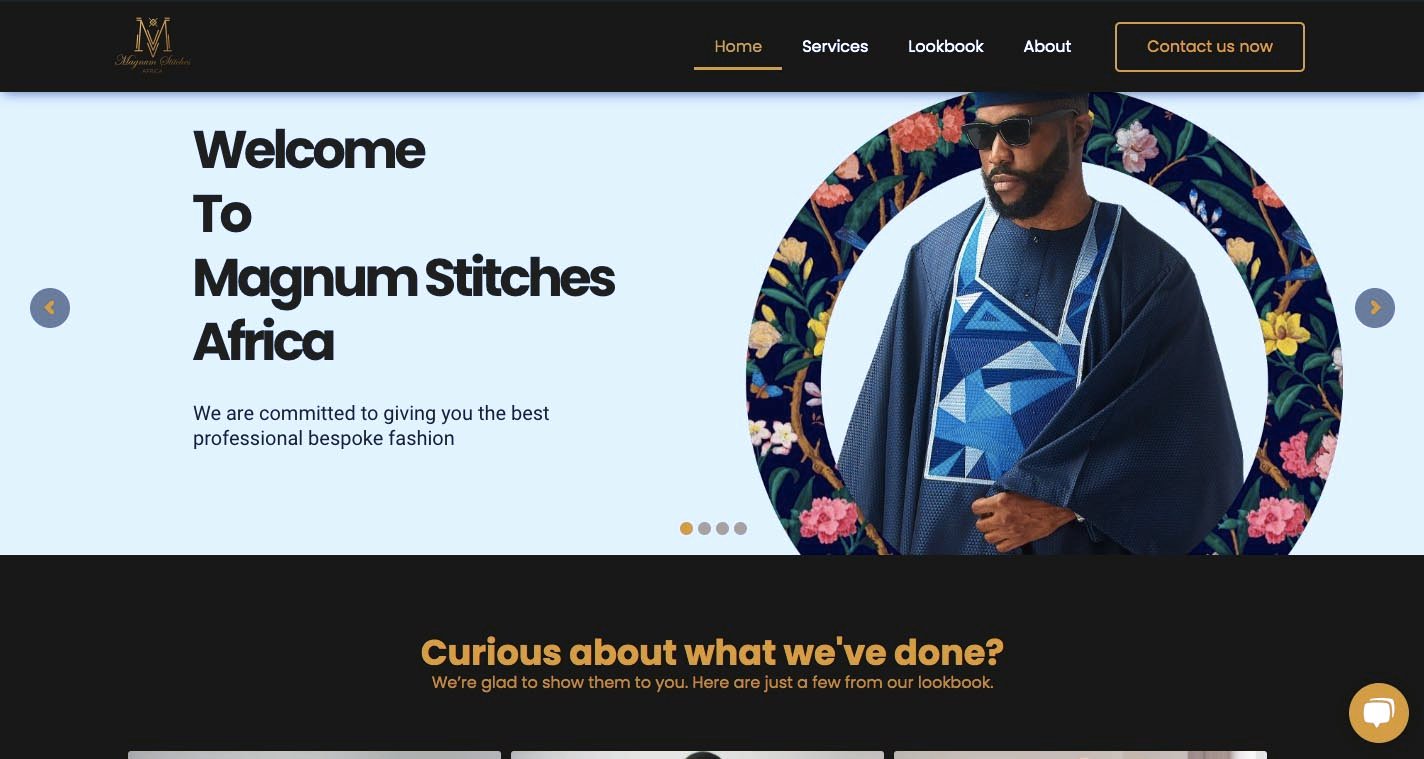Open the first lookbook thumbnail
This screenshot has width=1424, height=759.
314,755
